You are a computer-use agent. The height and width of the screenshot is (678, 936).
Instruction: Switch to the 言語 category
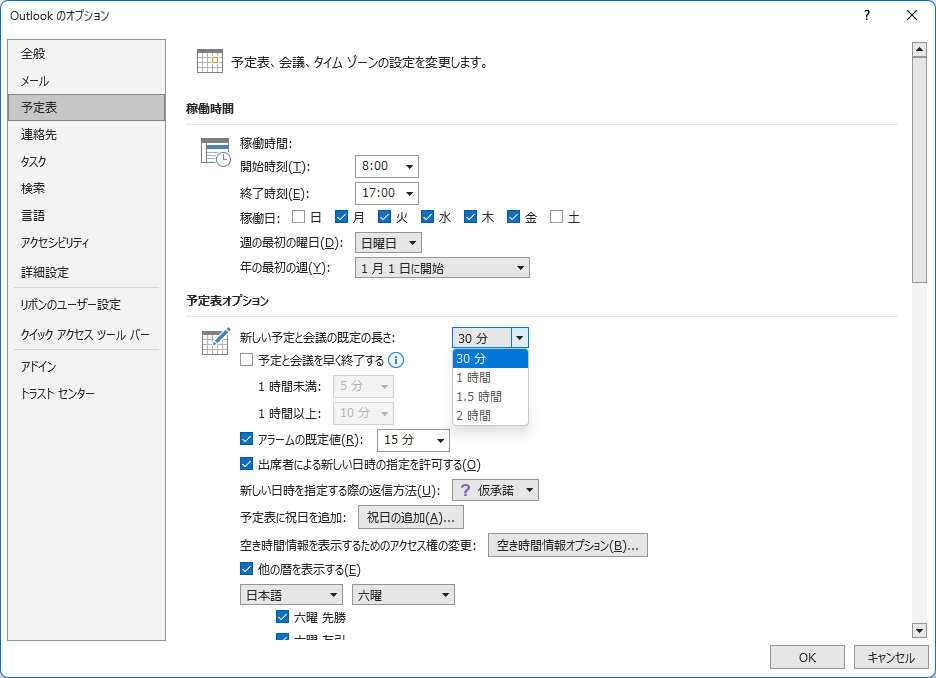click(87, 215)
